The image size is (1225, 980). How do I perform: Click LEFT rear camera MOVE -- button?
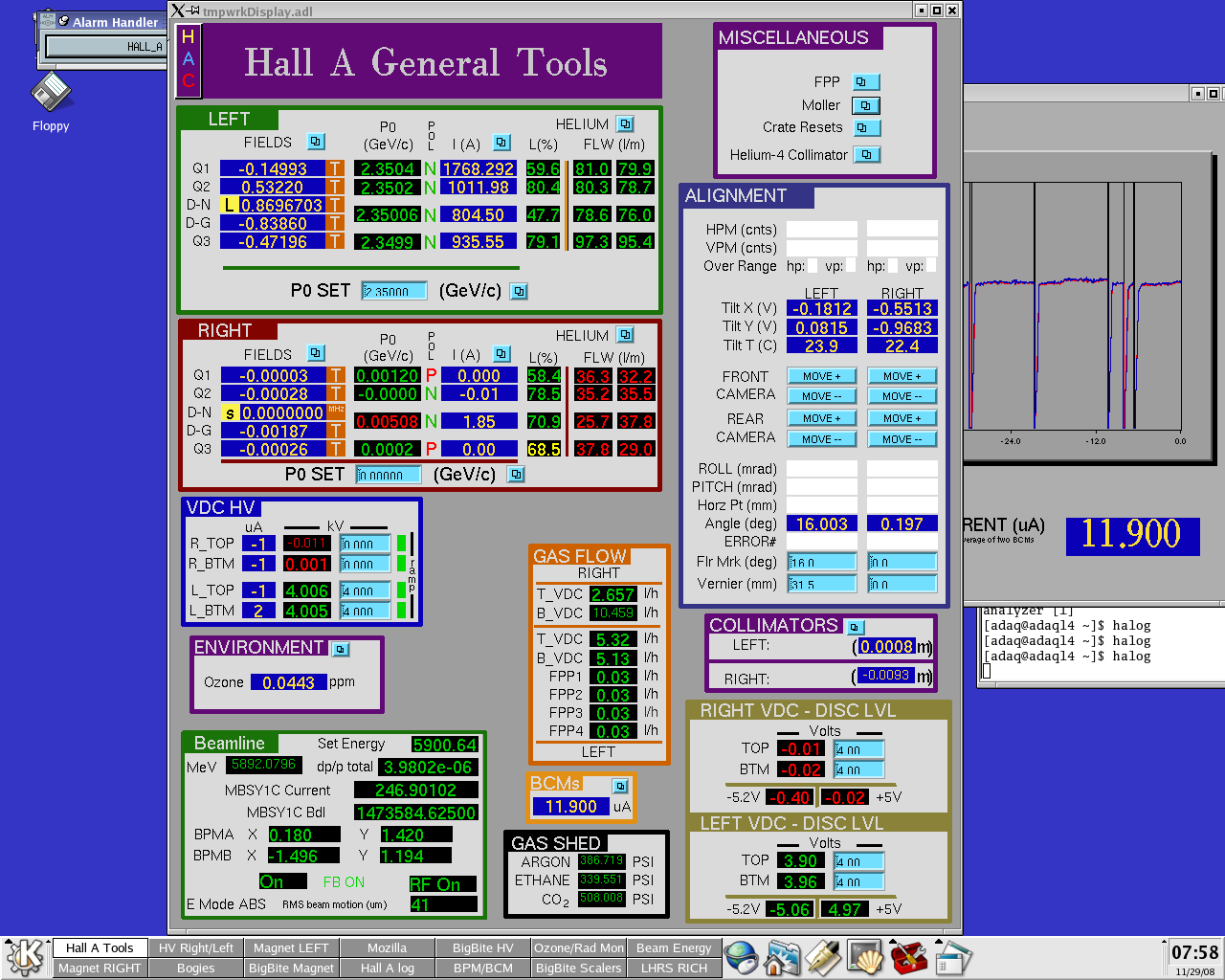(x=822, y=439)
